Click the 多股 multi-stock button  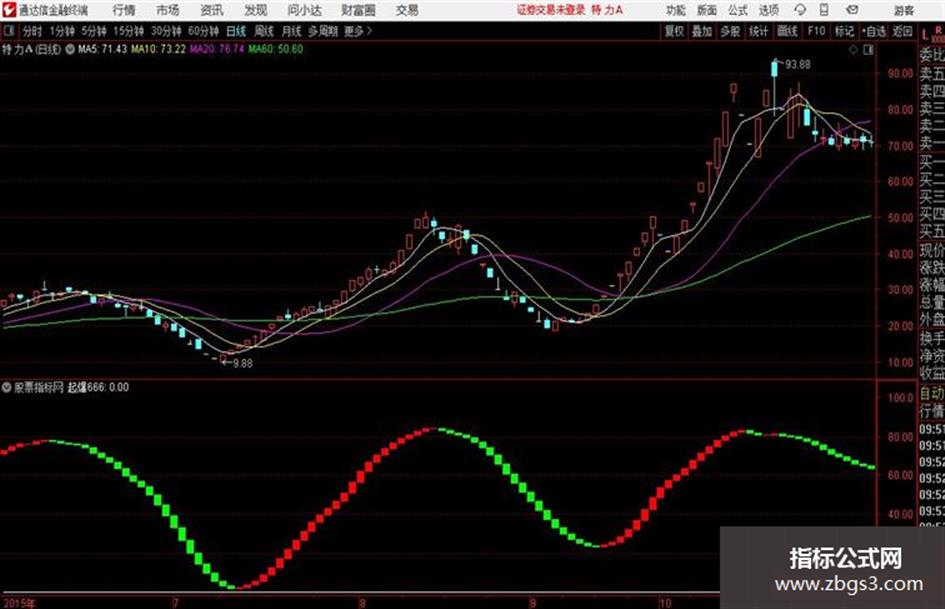pos(730,31)
